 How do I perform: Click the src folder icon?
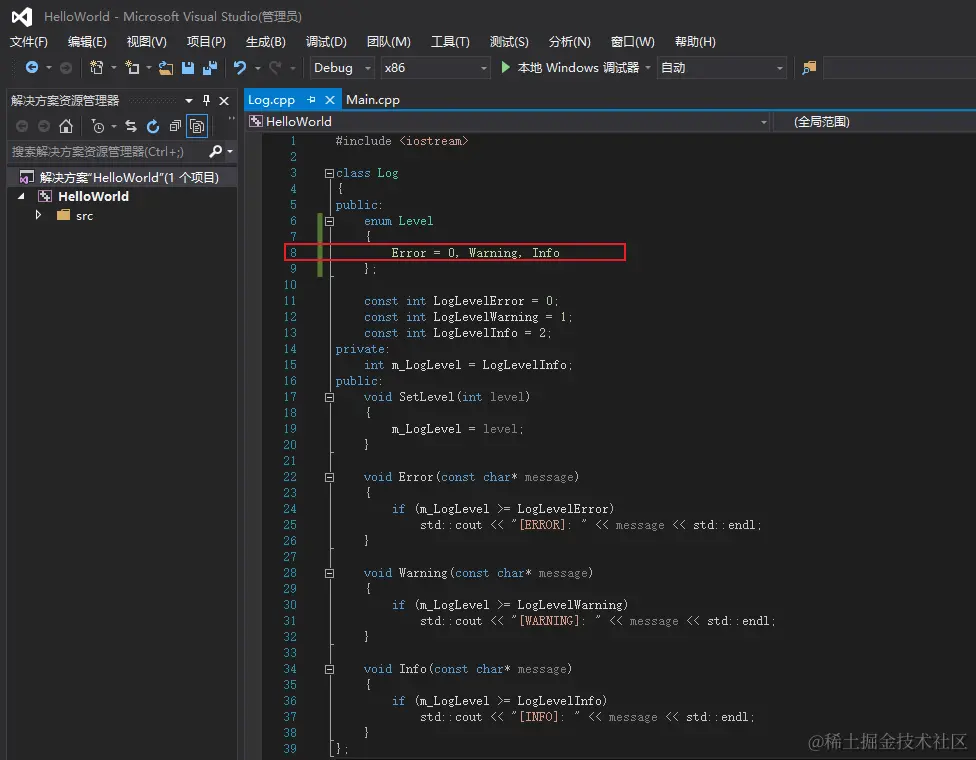63,215
